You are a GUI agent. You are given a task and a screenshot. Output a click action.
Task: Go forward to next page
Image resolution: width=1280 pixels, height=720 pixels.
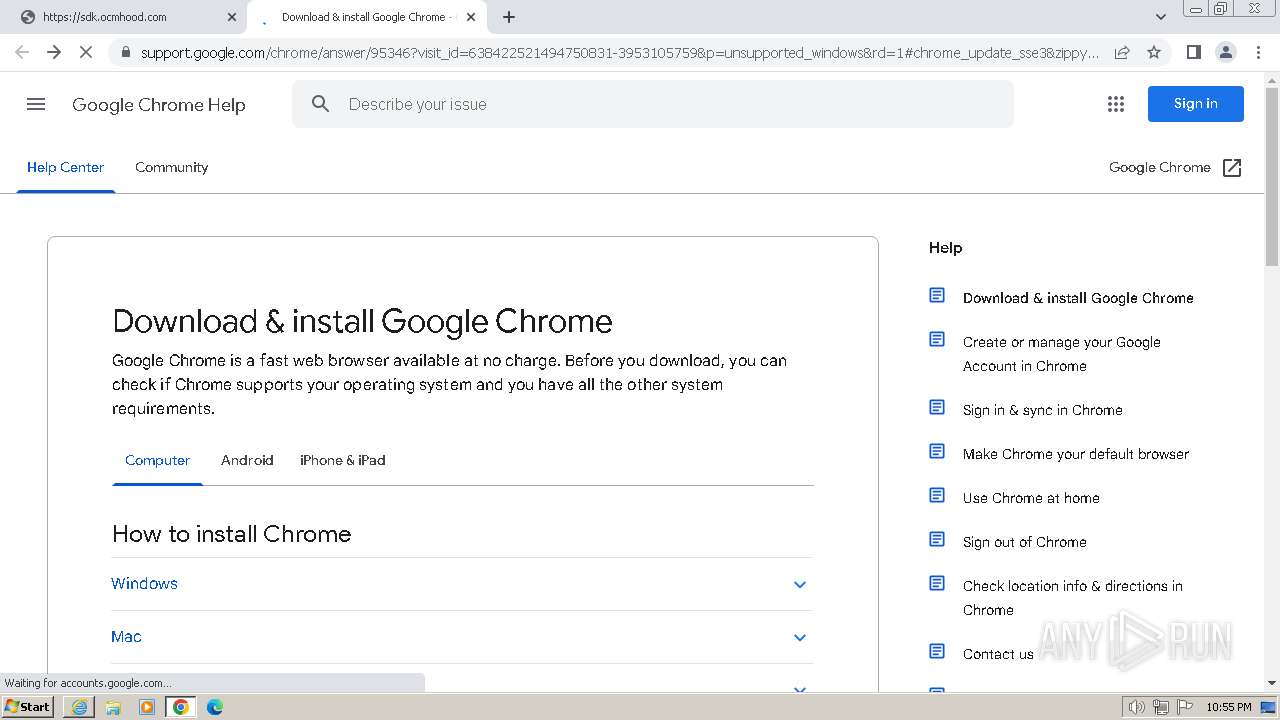[x=54, y=52]
